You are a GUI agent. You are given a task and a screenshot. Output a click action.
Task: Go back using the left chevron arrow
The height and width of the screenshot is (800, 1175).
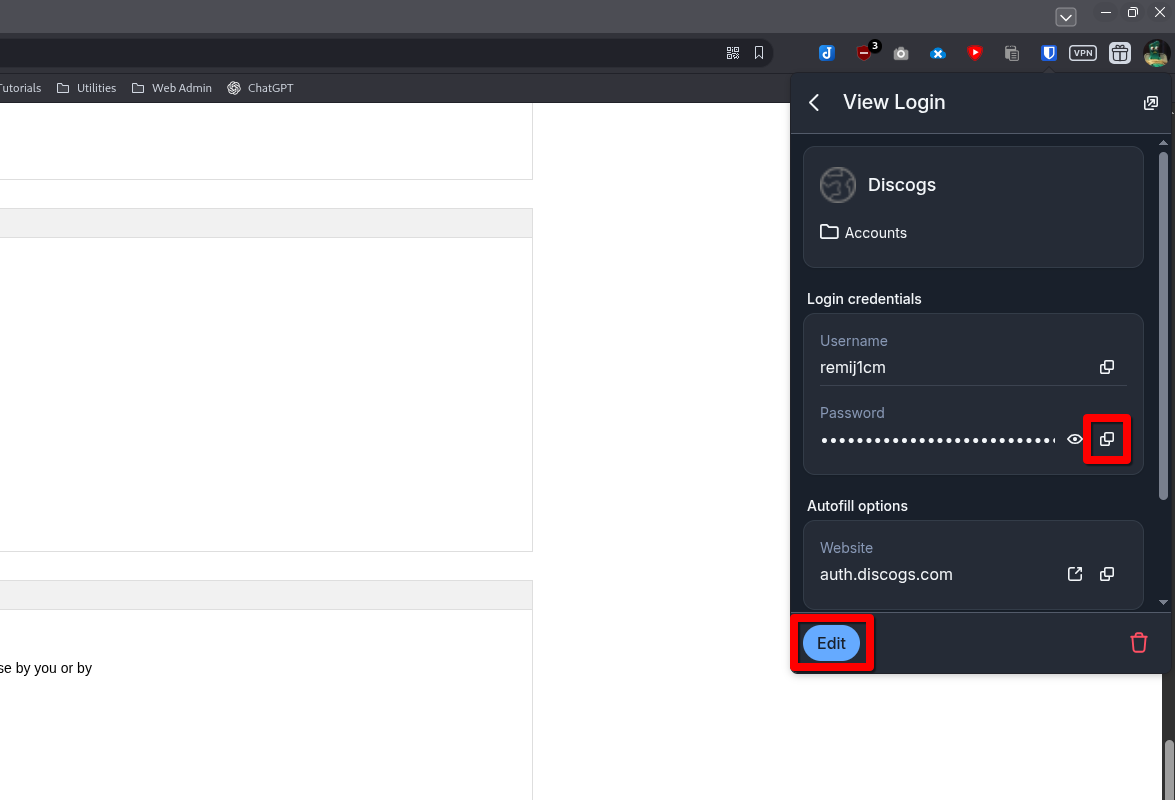click(814, 103)
